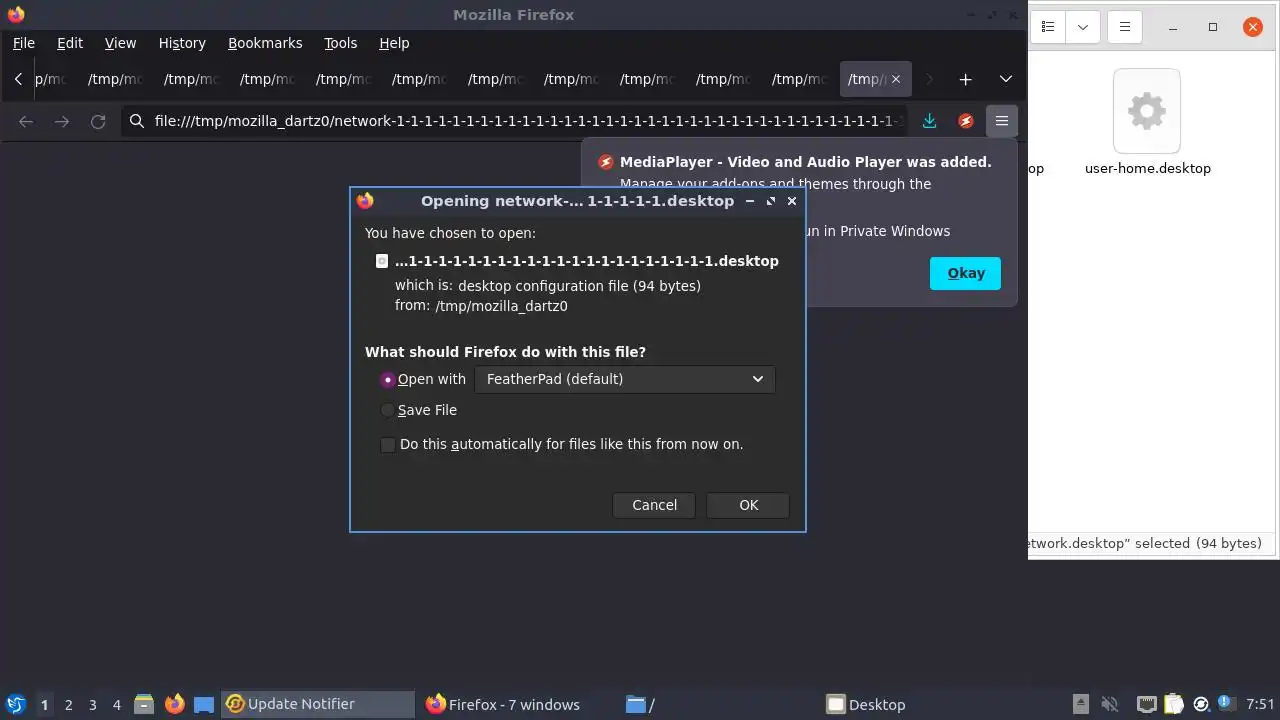
Task: Open the Firefox downloads panel icon
Action: [x=929, y=121]
